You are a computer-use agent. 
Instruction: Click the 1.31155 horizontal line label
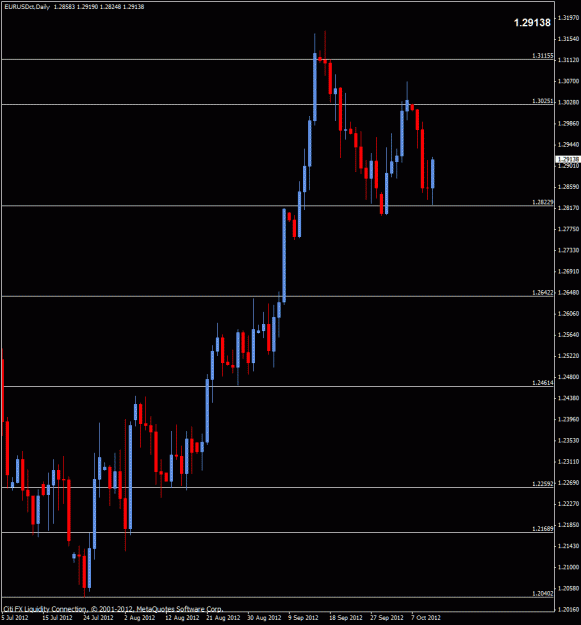click(x=543, y=56)
